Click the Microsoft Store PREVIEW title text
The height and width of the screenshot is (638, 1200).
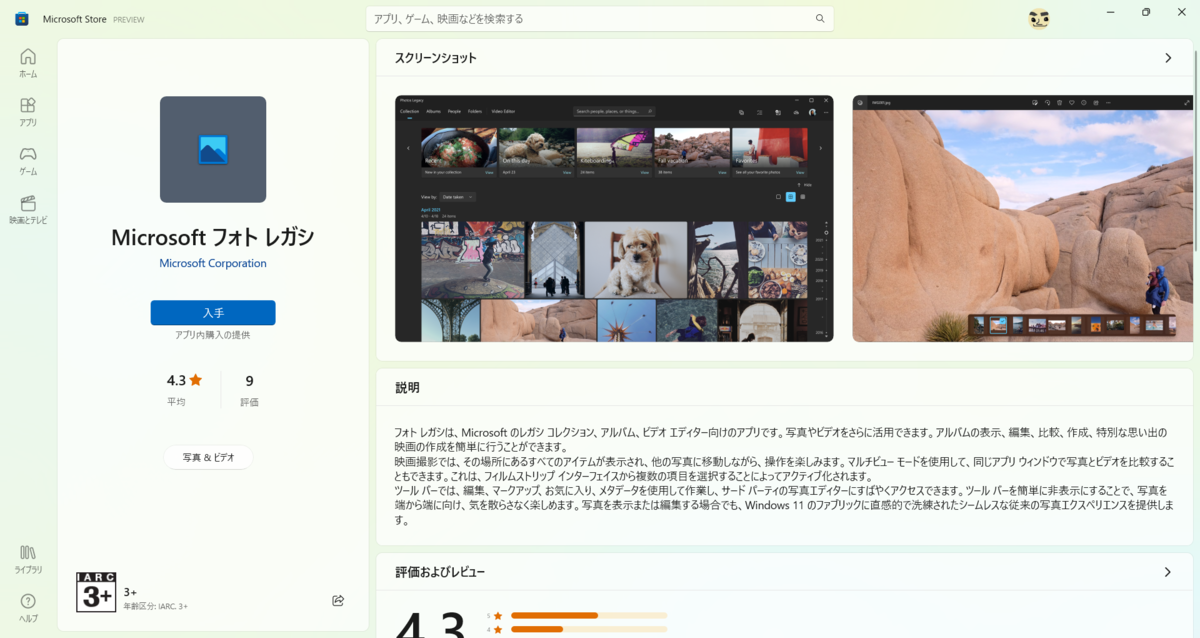(x=96, y=18)
